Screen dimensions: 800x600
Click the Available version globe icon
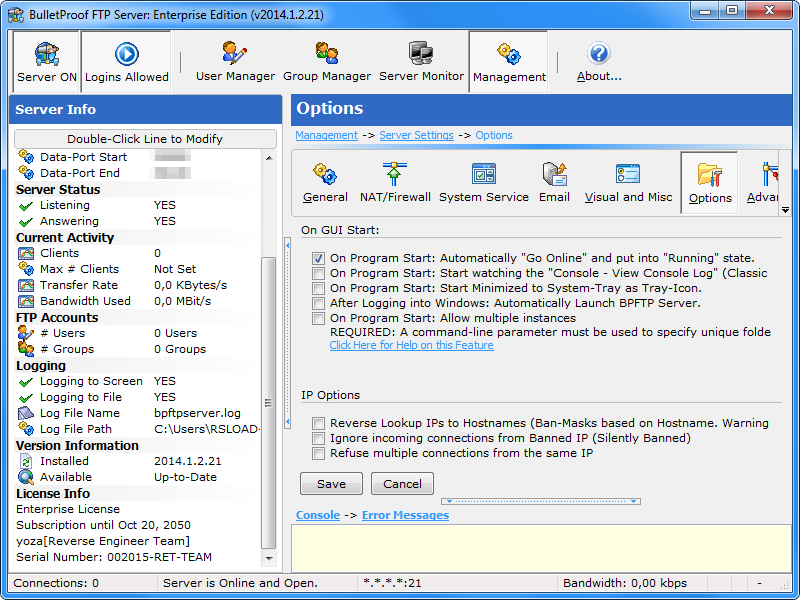coord(26,477)
